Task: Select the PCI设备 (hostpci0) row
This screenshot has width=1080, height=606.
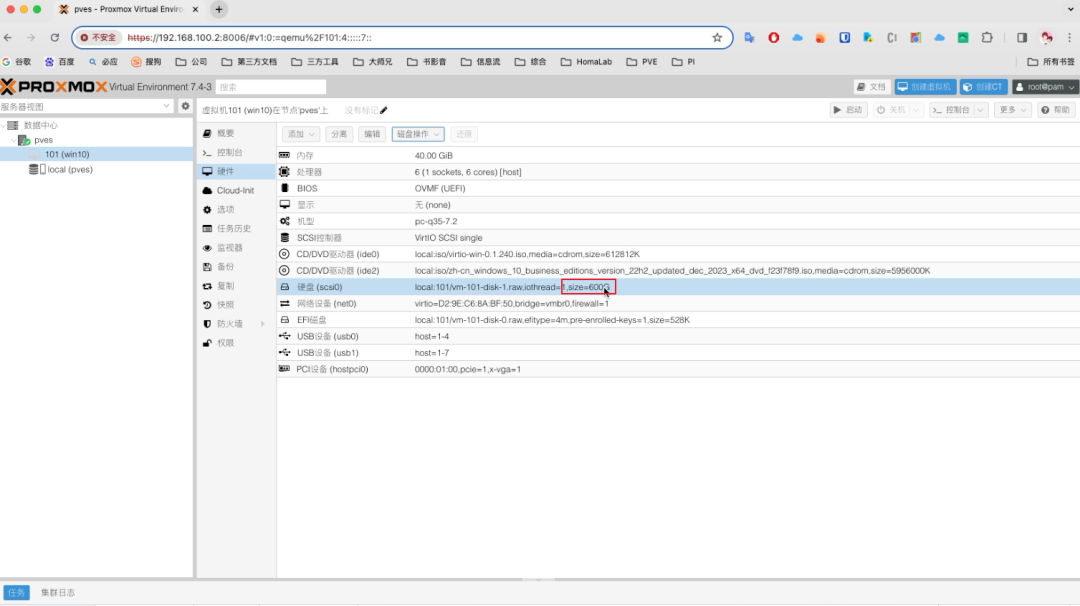Action: (678, 369)
